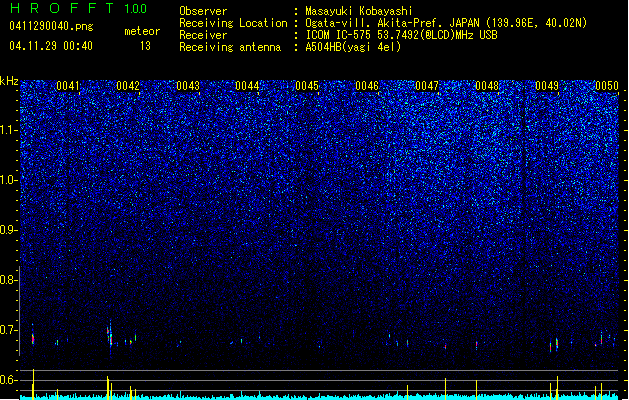This screenshot has width=629, height=400.
Task: Click the meteor count 13
Action: tap(145, 46)
